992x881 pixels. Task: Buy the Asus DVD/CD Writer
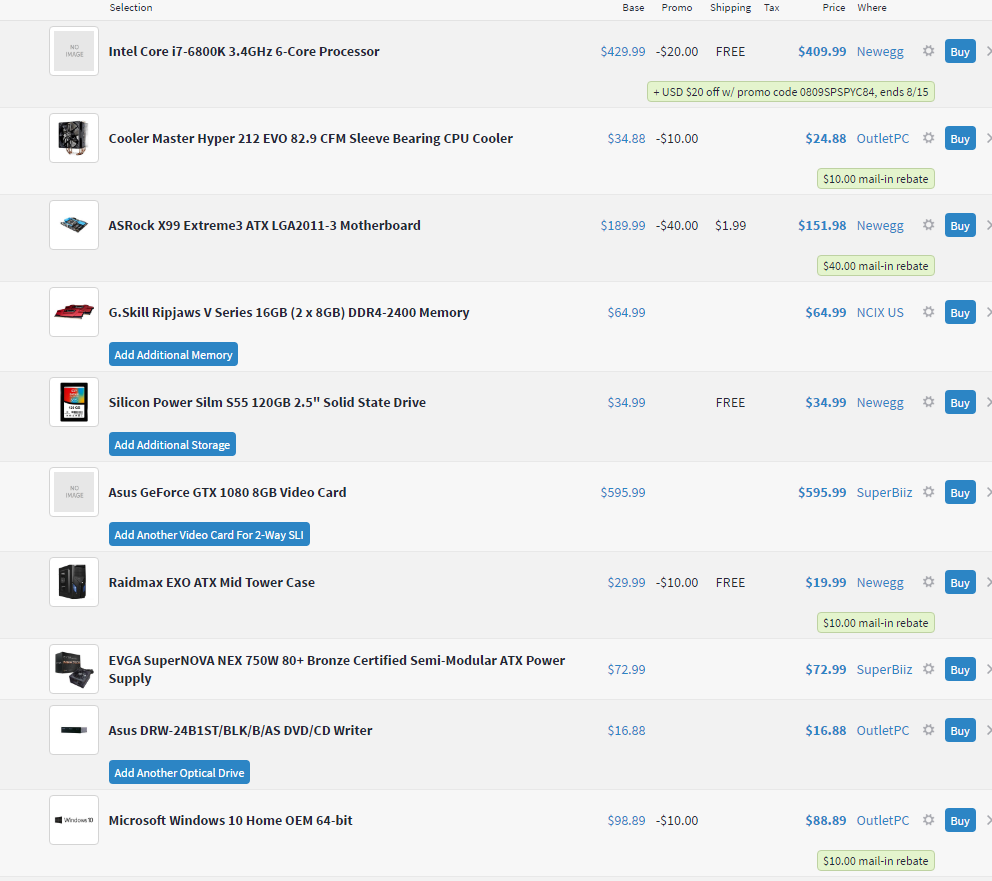point(960,730)
